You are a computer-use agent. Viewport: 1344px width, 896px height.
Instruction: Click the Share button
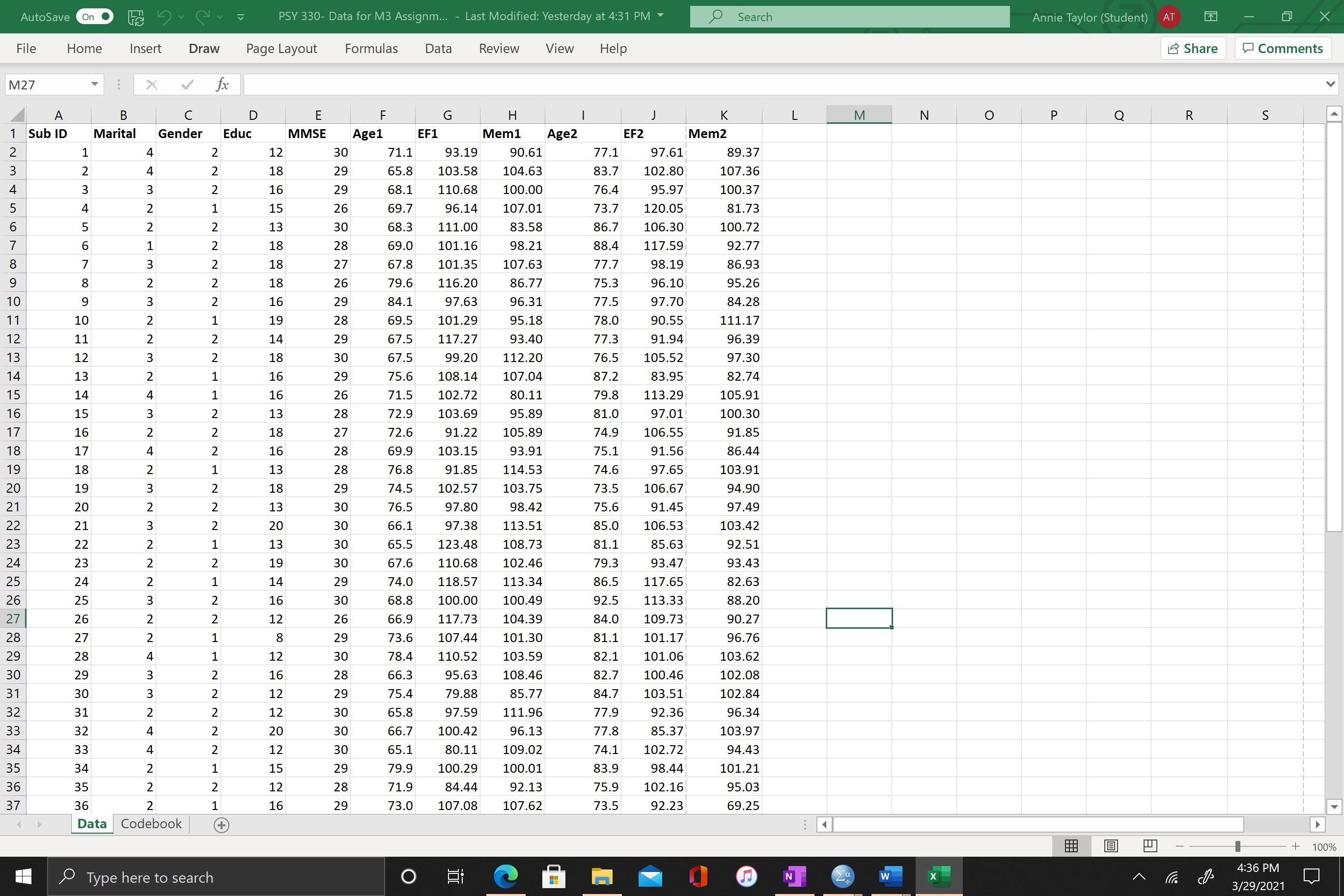tap(1193, 48)
